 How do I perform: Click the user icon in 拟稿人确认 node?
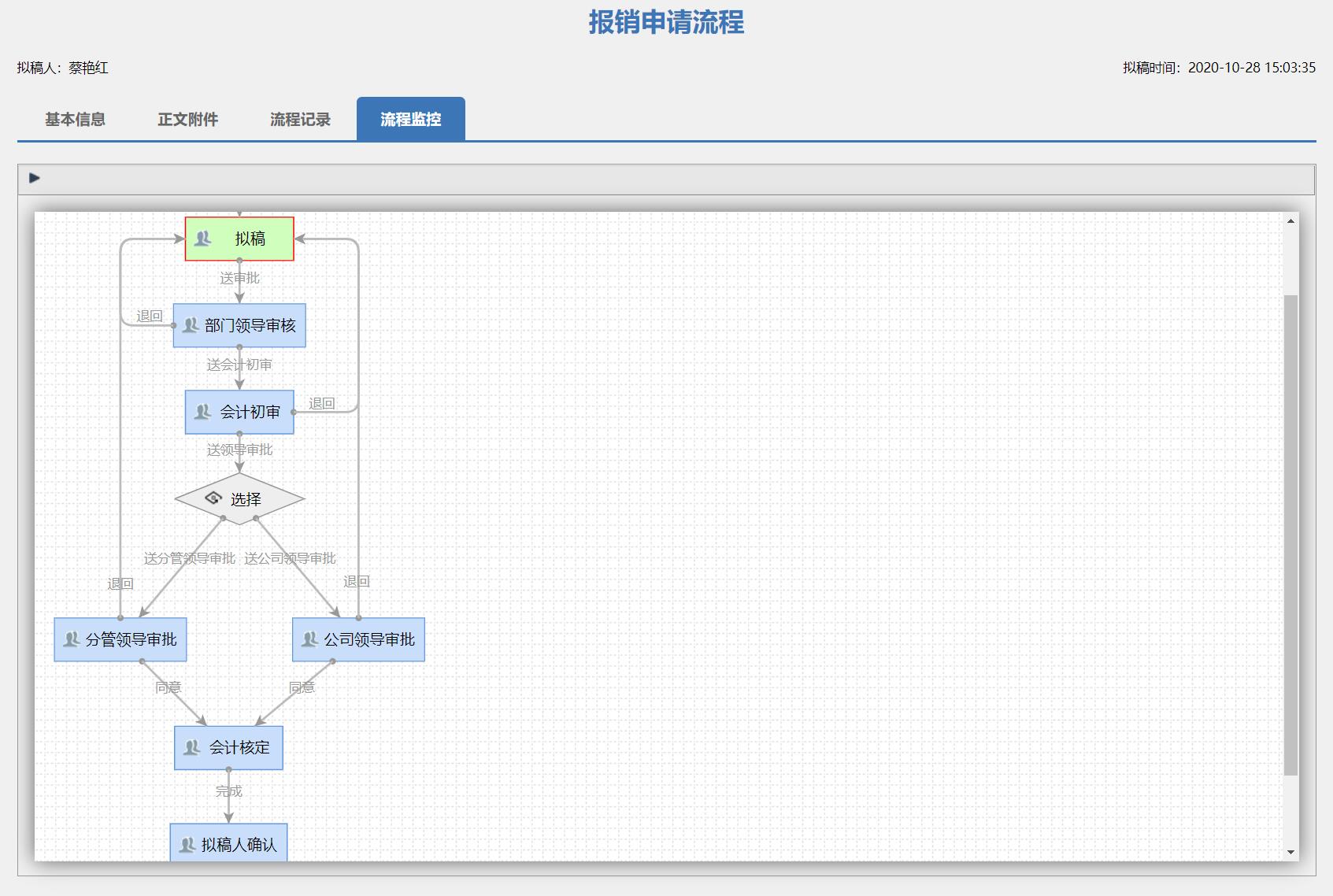(187, 845)
